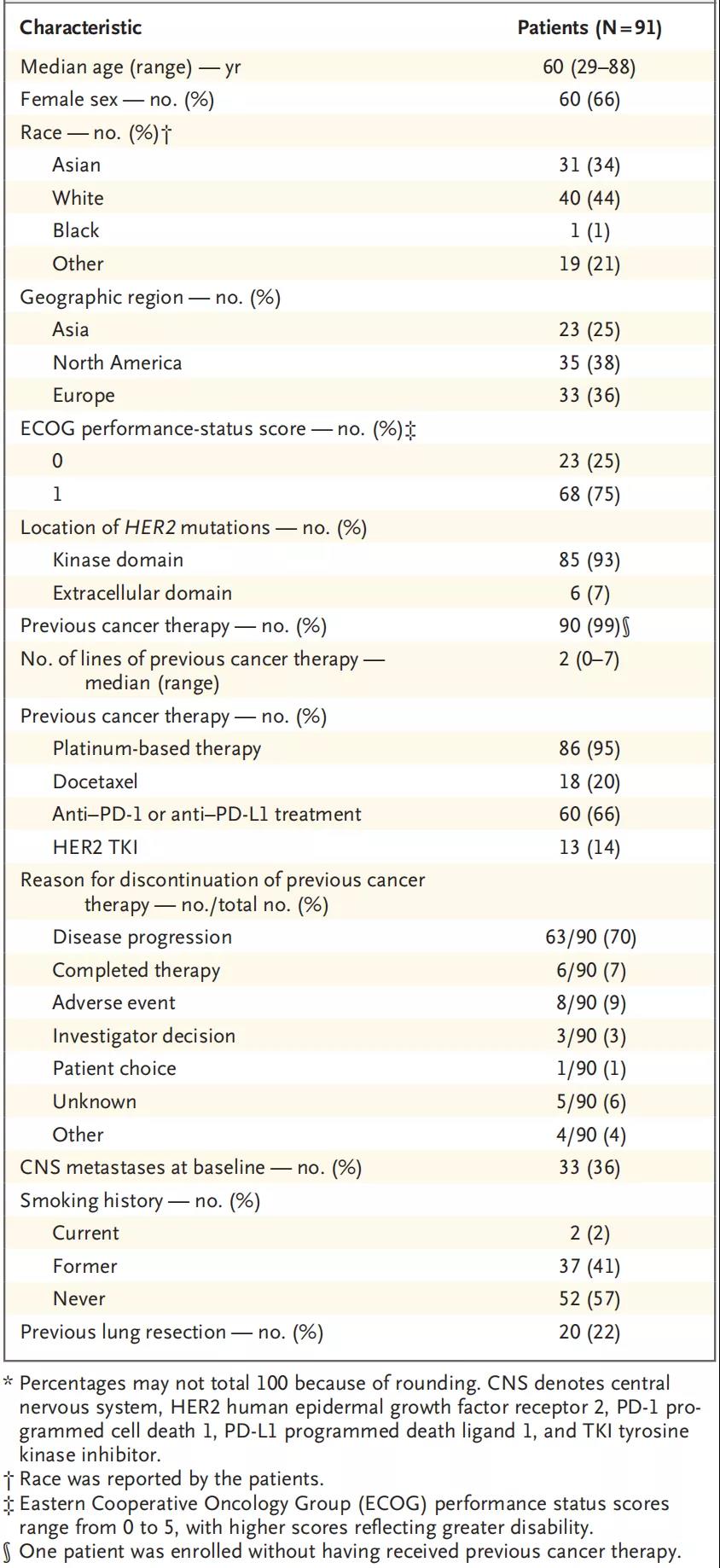Click the 'Investigator decision' row label
The width and height of the screenshot is (720, 1568).
(143, 1036)
